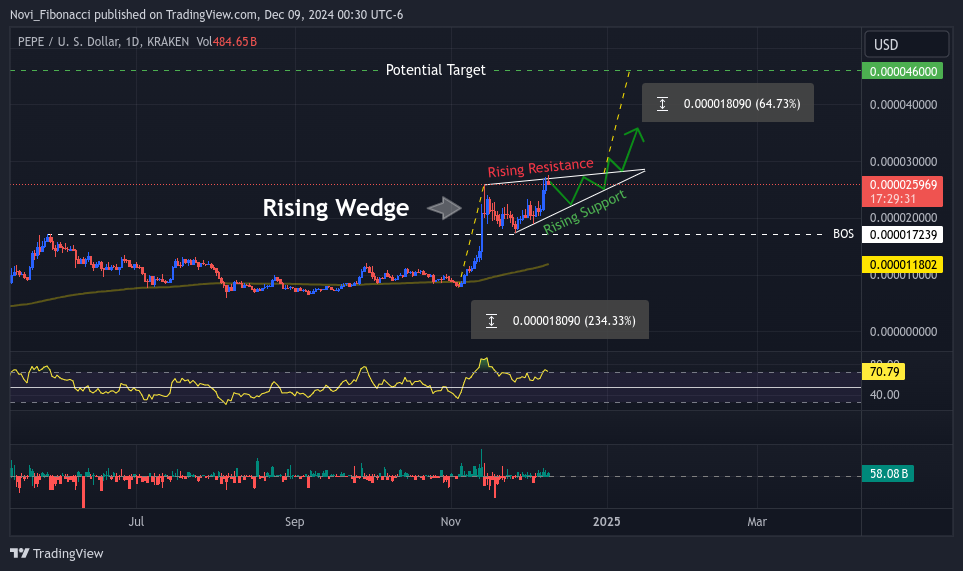Screen dimensions: 963x571
Task: Click the 0.000046000 green price label
Action: 903,71
